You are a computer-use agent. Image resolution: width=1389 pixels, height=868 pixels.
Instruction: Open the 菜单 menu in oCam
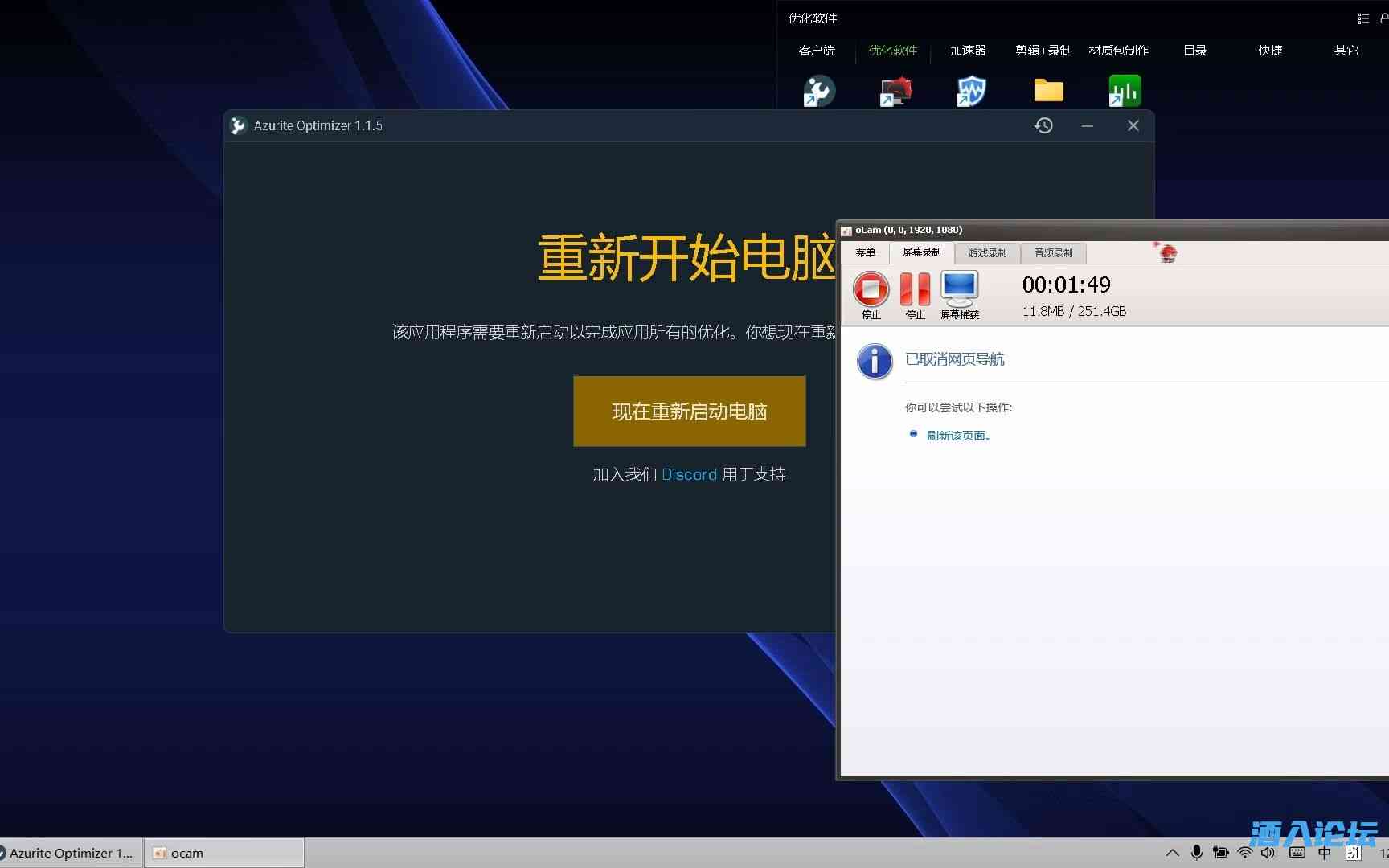tap(865, 253)
